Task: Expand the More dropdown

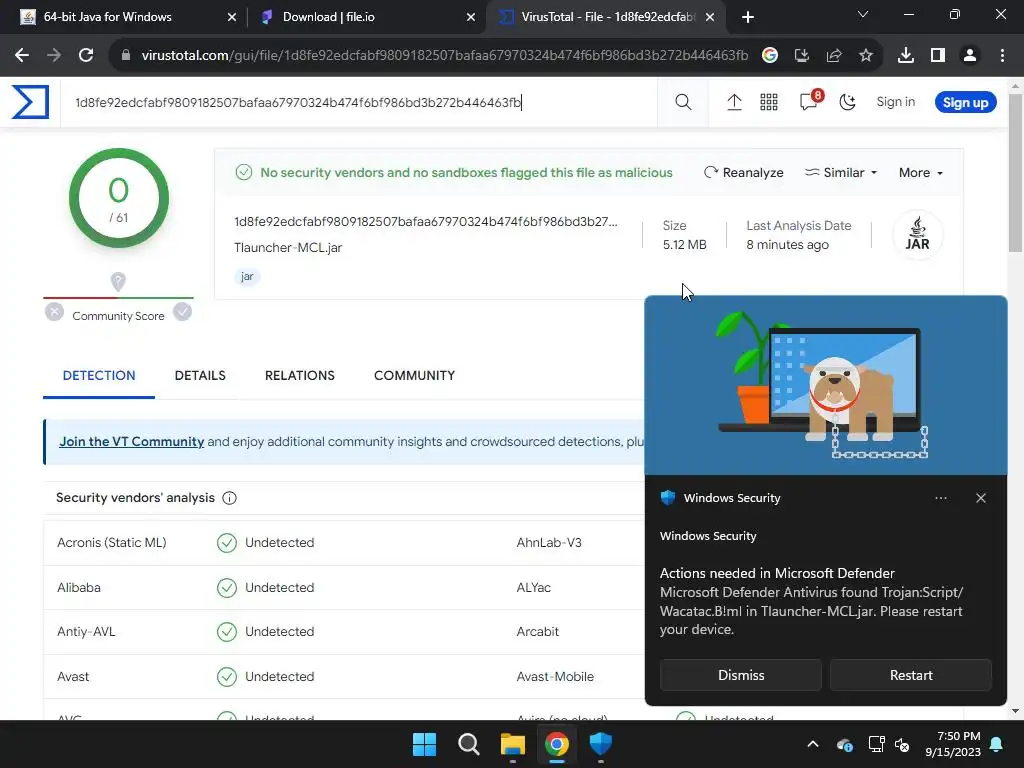Action: 921,172
